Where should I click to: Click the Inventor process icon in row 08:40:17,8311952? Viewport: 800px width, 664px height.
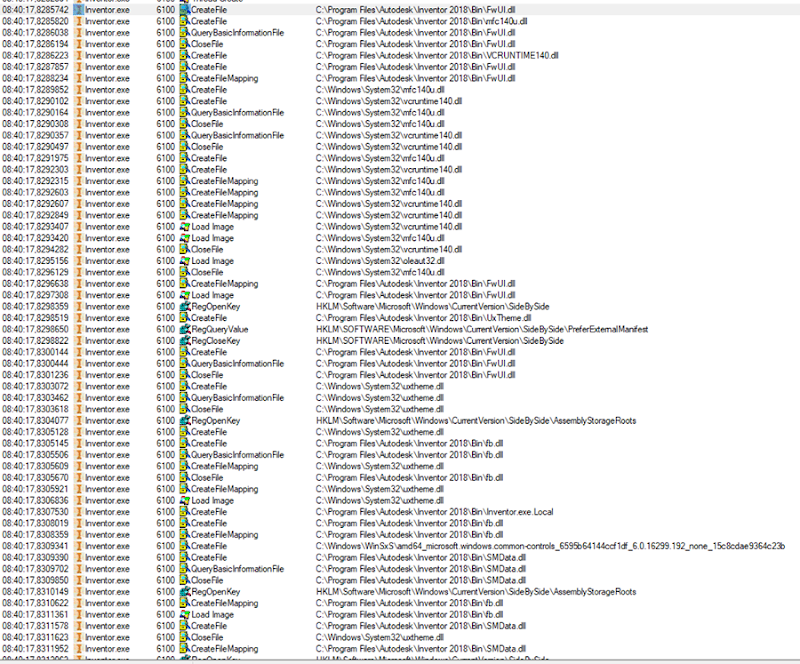pyautogui.click(x=79, y=649)
